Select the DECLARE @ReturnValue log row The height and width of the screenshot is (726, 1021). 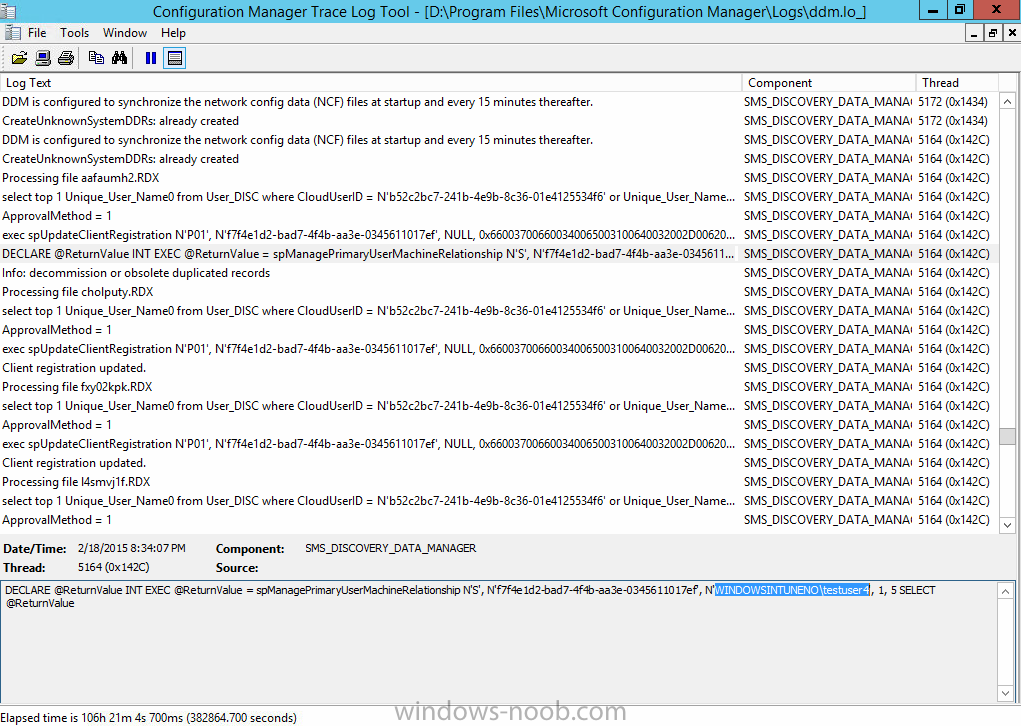click(x=499, y=254)
